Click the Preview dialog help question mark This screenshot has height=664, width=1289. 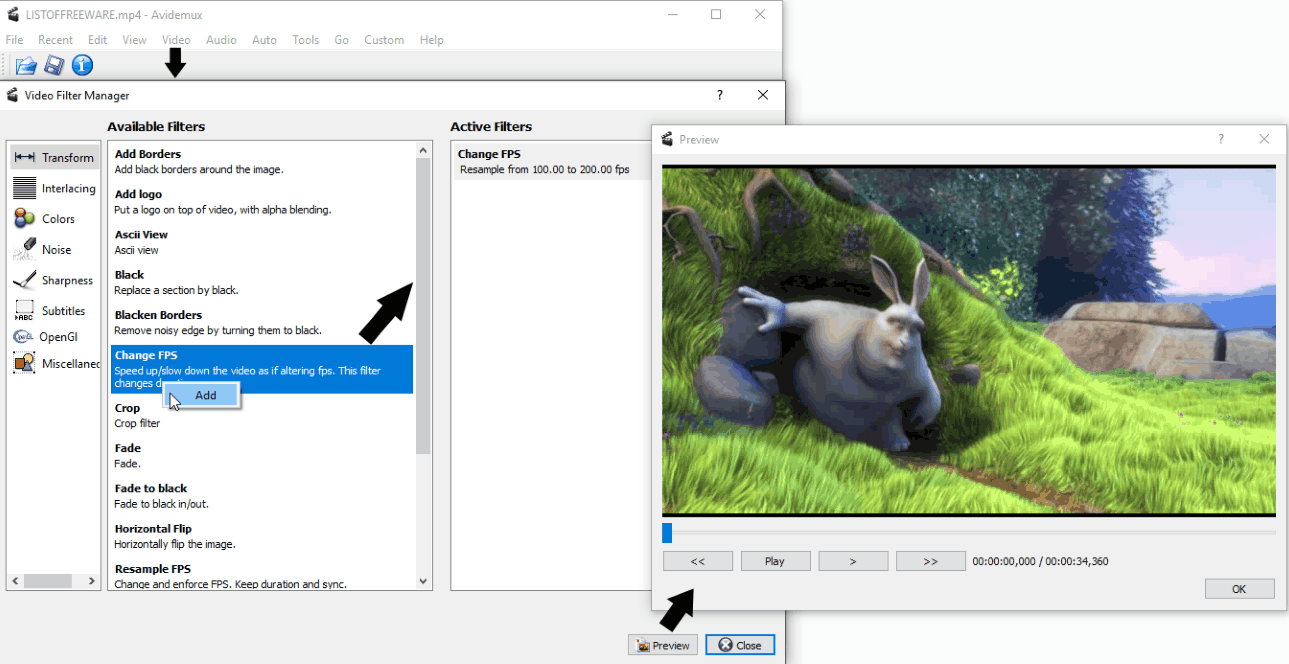click(1221, 139)
